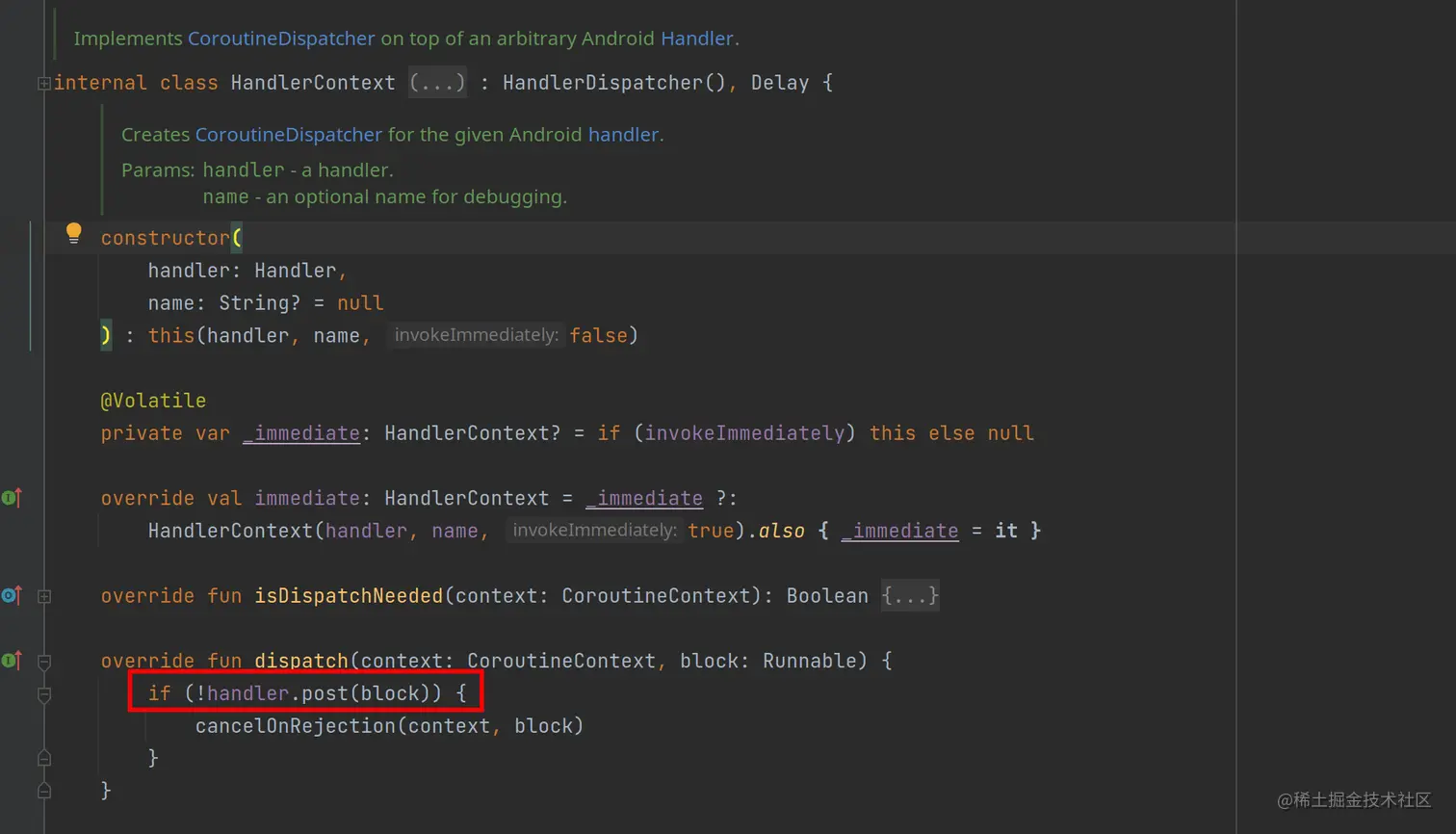
Task: Click the false argument in this(handler, name, ...)
Action: coord(598,335)
